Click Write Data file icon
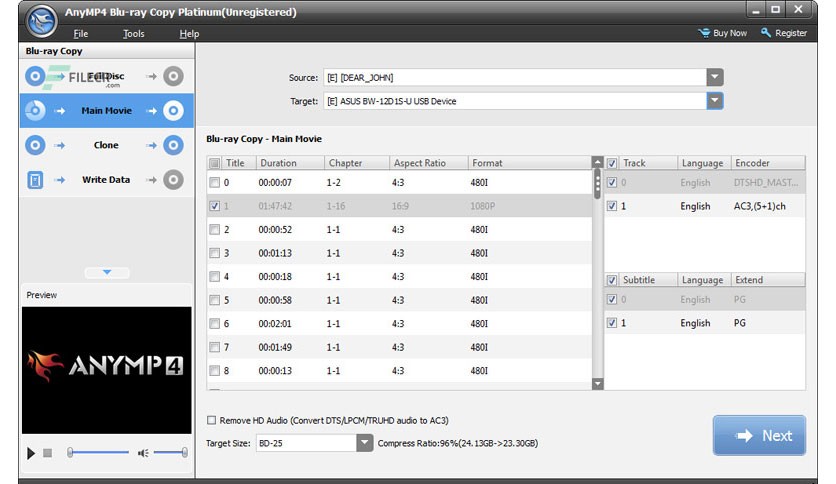The height and width of the screenshot is (484, 836). coord(35,180)
